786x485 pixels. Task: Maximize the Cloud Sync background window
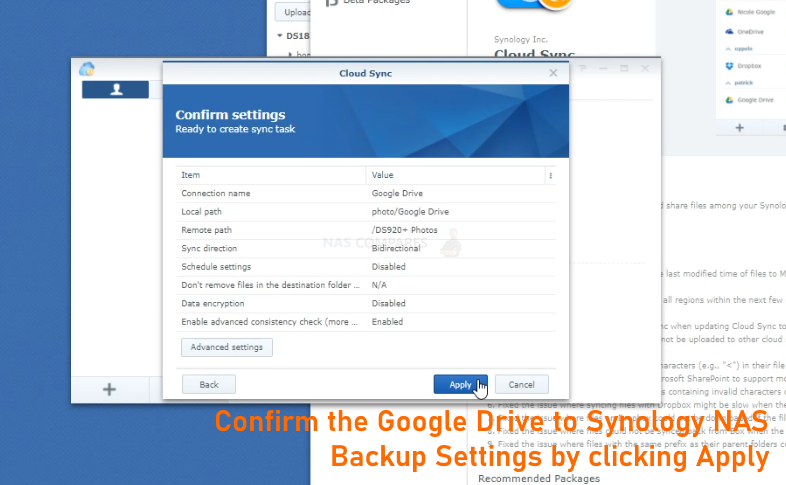coord(624,68)
